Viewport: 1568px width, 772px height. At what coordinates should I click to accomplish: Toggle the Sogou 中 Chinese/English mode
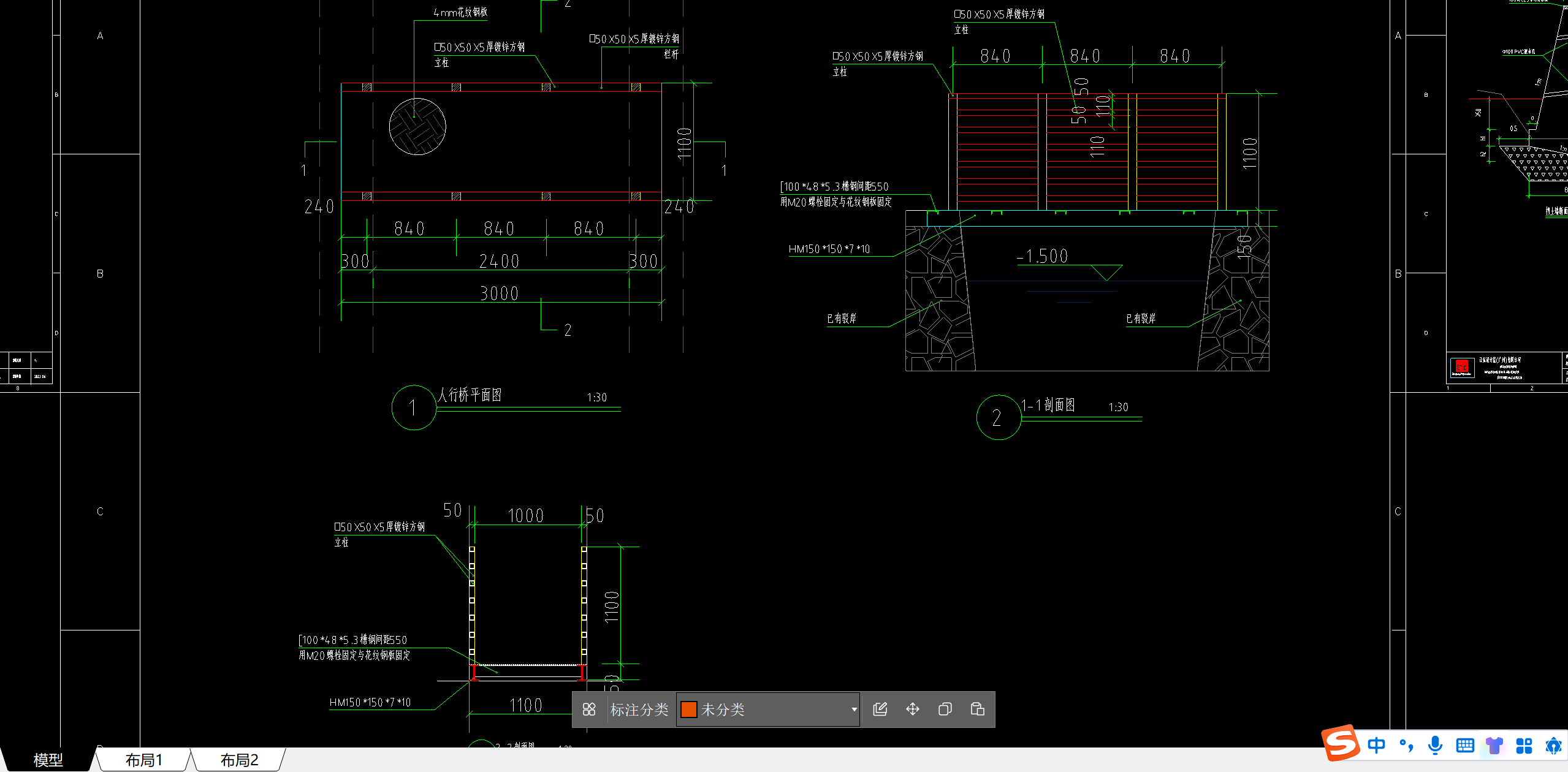pyautogui.click(x=1377, y=746)
